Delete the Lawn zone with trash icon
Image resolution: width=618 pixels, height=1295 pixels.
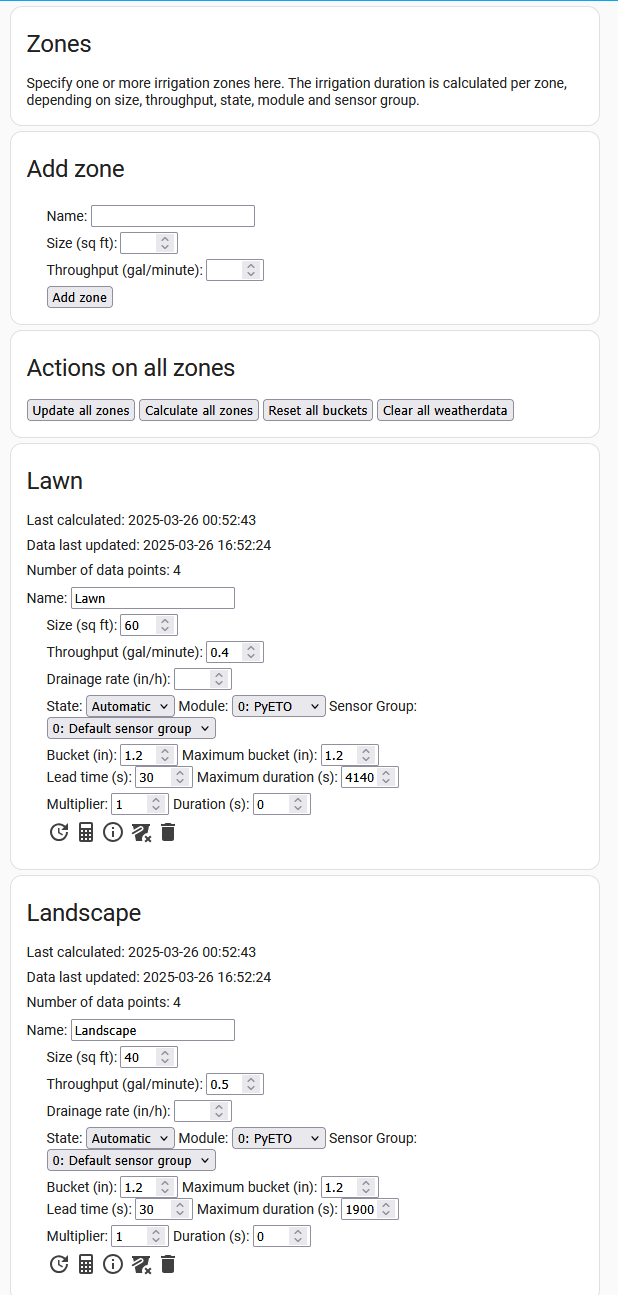pyautogui.click(x=168, y=832)
